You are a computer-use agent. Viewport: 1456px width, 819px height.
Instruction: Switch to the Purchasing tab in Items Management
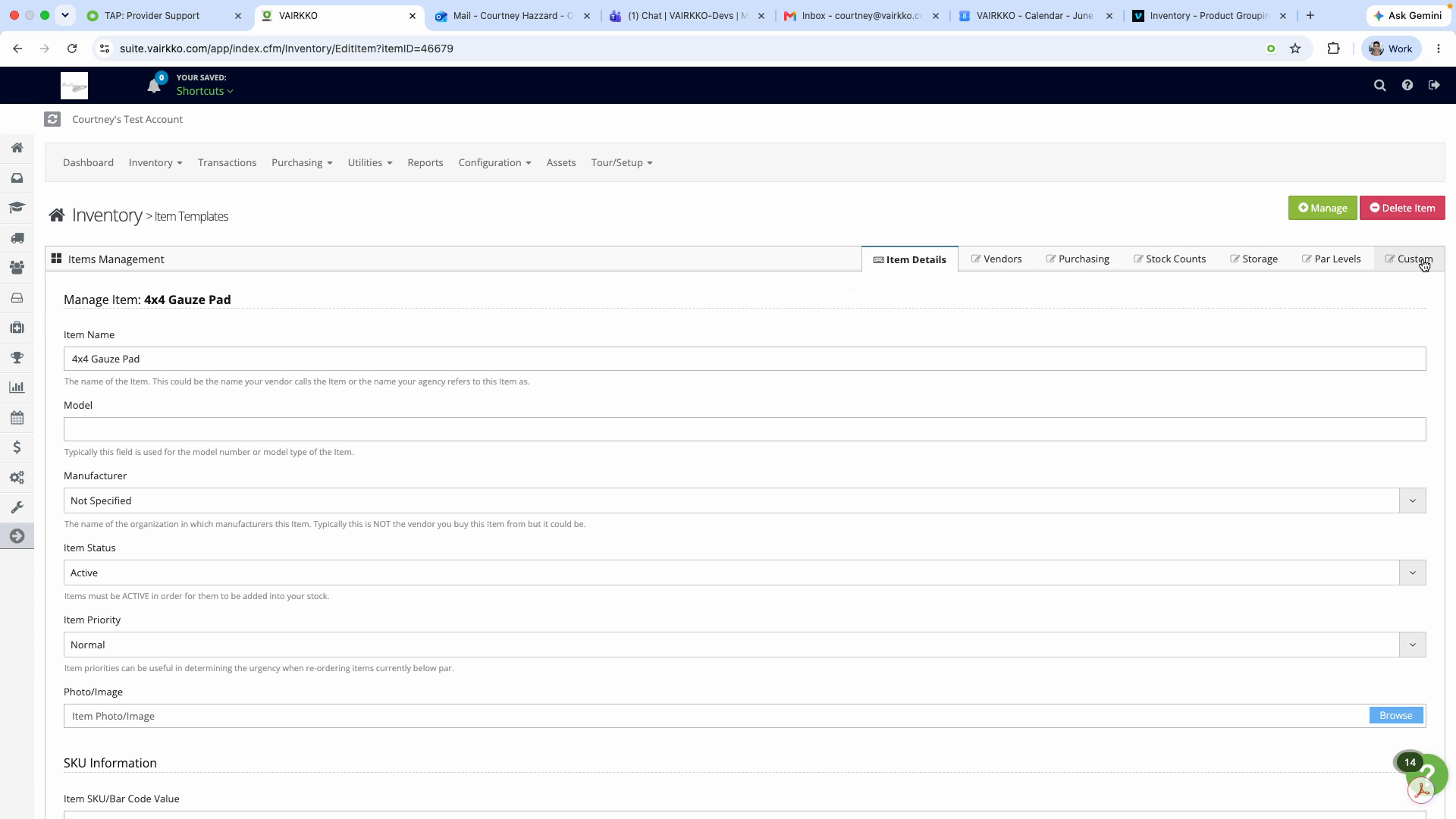point(1078,259)
